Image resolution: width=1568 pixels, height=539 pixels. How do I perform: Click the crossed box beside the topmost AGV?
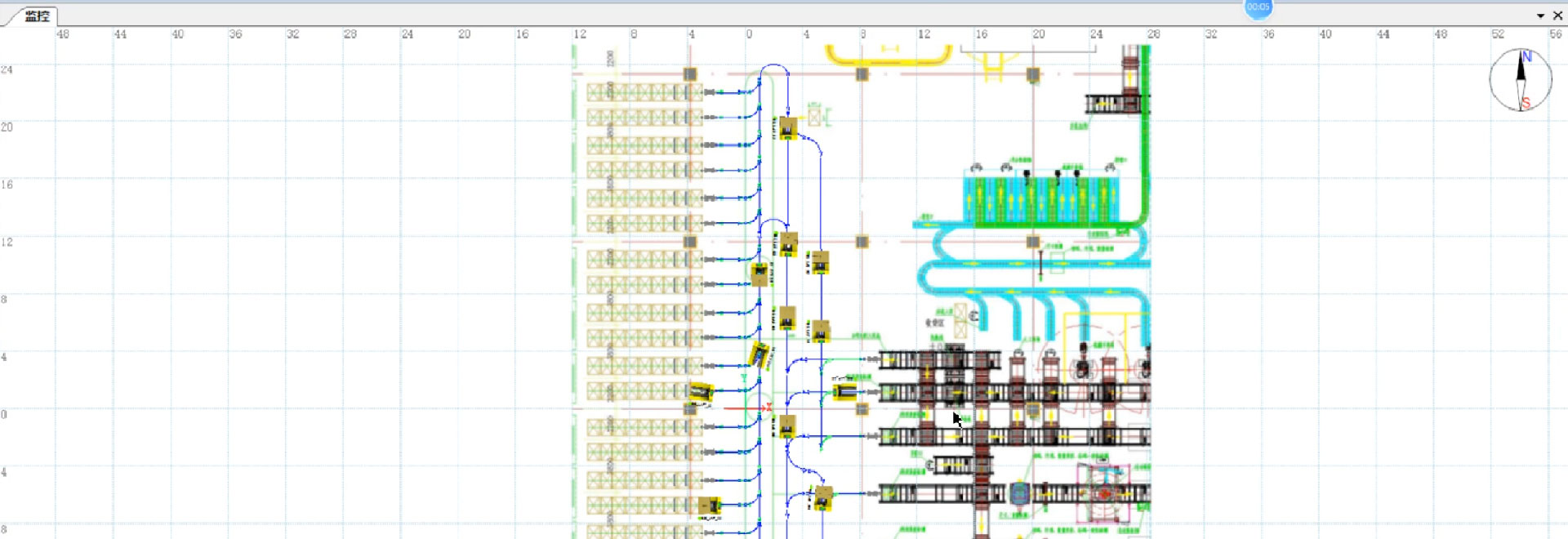pos(814,117)
